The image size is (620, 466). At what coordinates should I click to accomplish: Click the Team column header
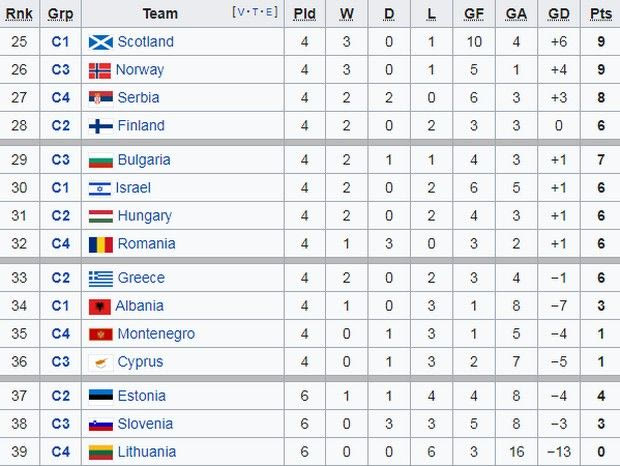pos(160,14)
